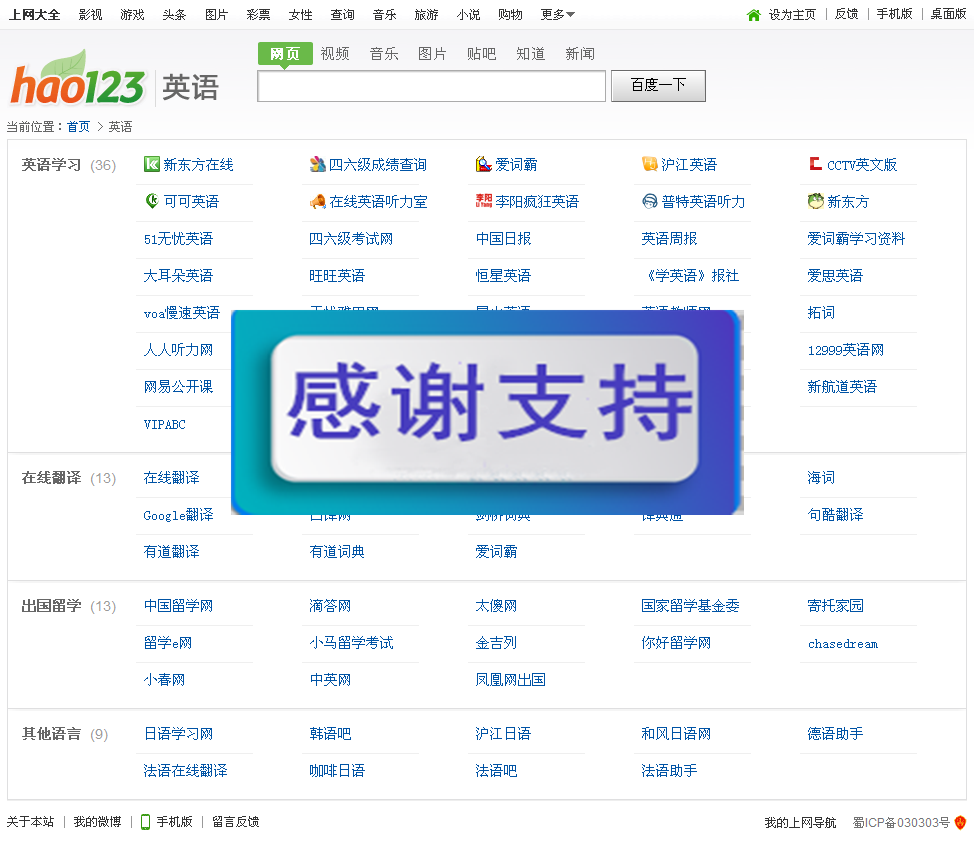Image resolution: width=974 pixels, height=862 pixels.
Task: Click the 桌面版 link at top right
Action: [x=949, y=14]
